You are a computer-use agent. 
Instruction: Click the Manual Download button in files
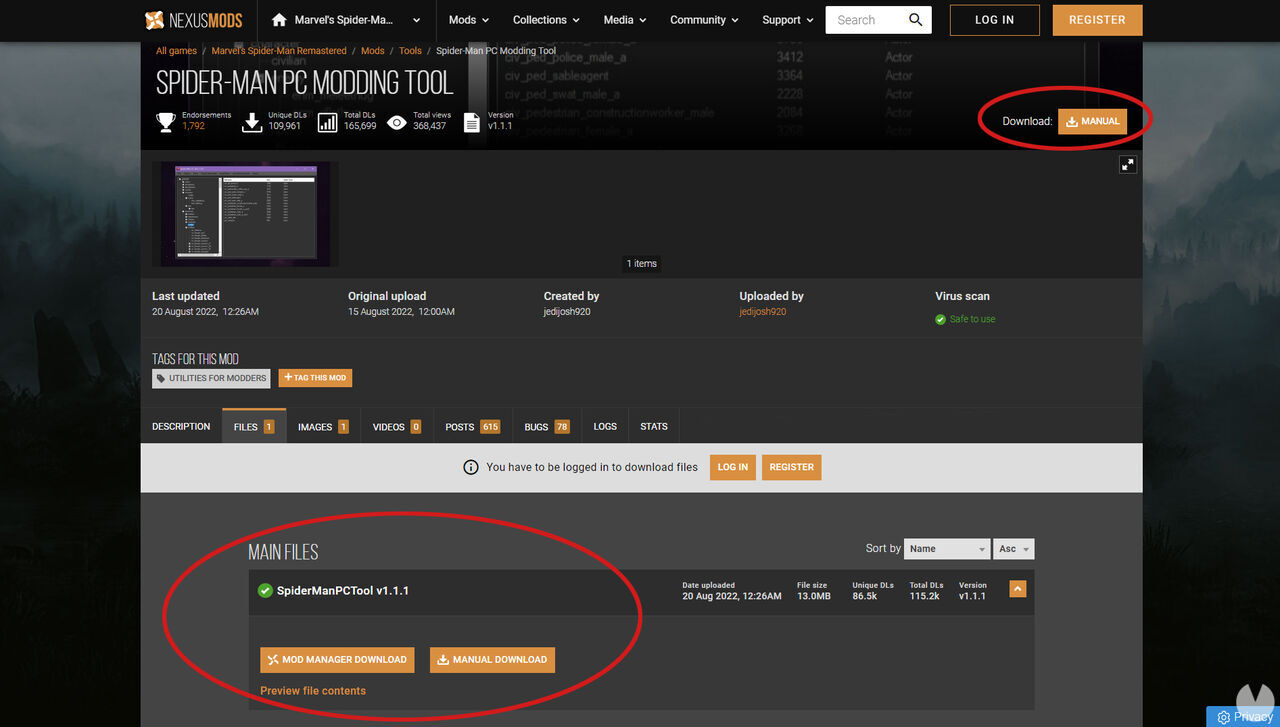point(492,660)
